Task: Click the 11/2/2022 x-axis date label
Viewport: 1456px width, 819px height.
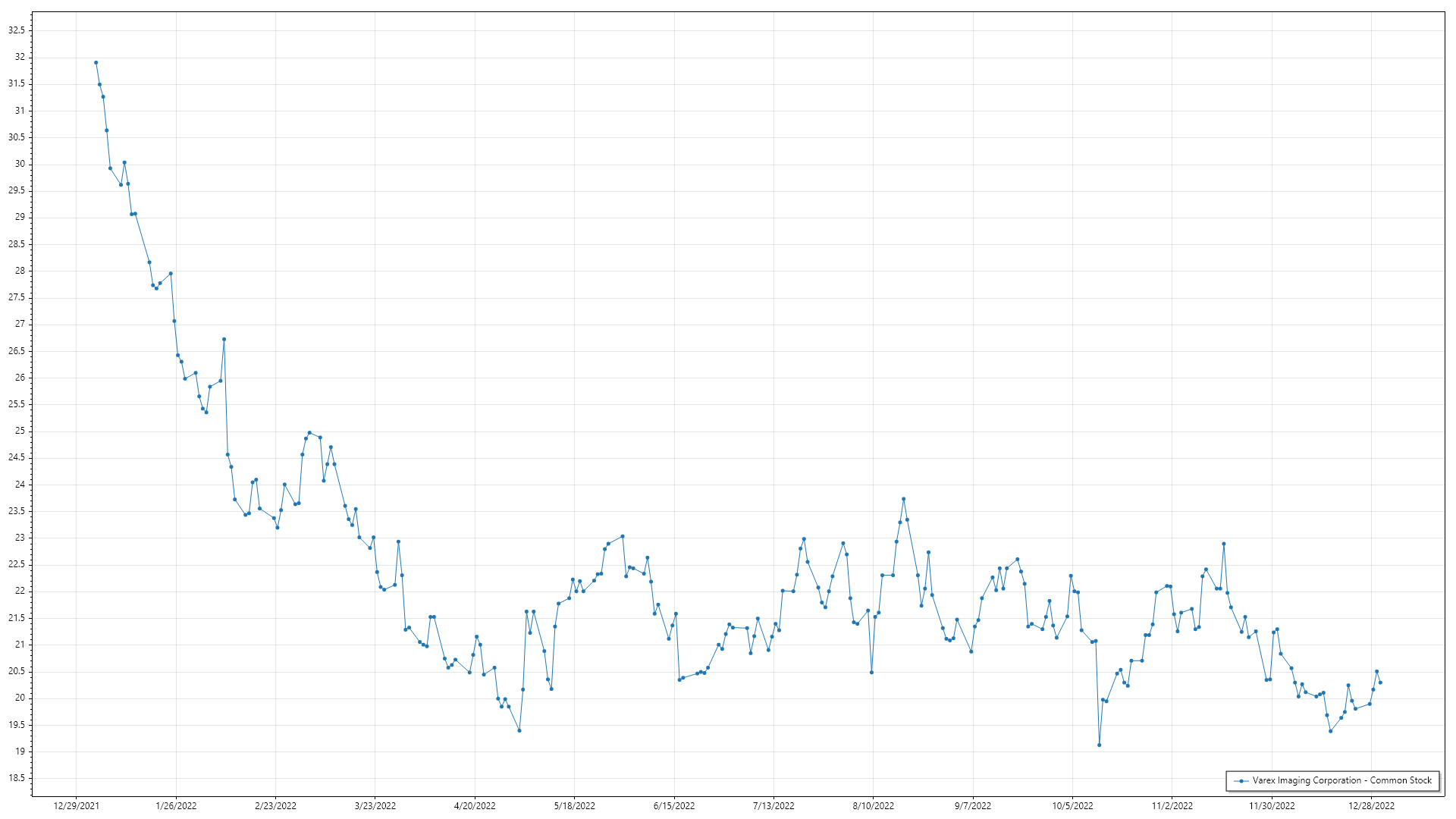Action: click(1172, 805)
